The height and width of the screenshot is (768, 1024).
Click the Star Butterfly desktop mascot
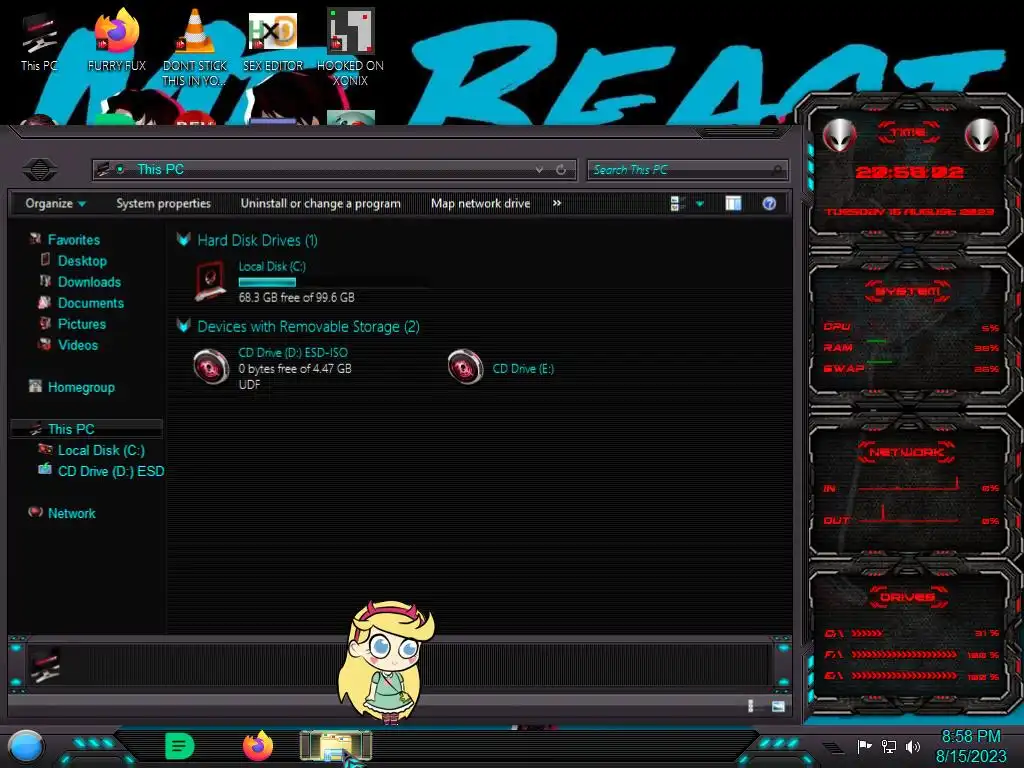tap(385, 661)
